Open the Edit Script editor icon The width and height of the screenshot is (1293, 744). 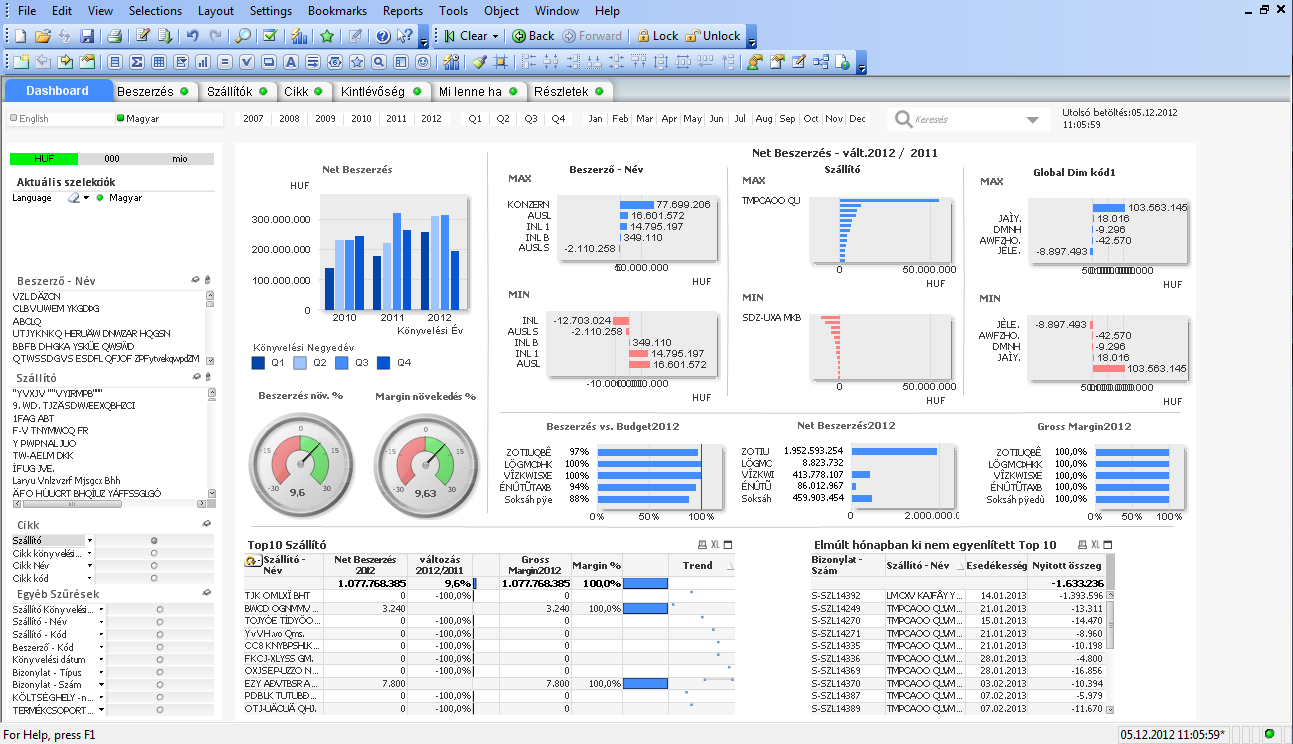pyautogui.click(x=143, y=36)
